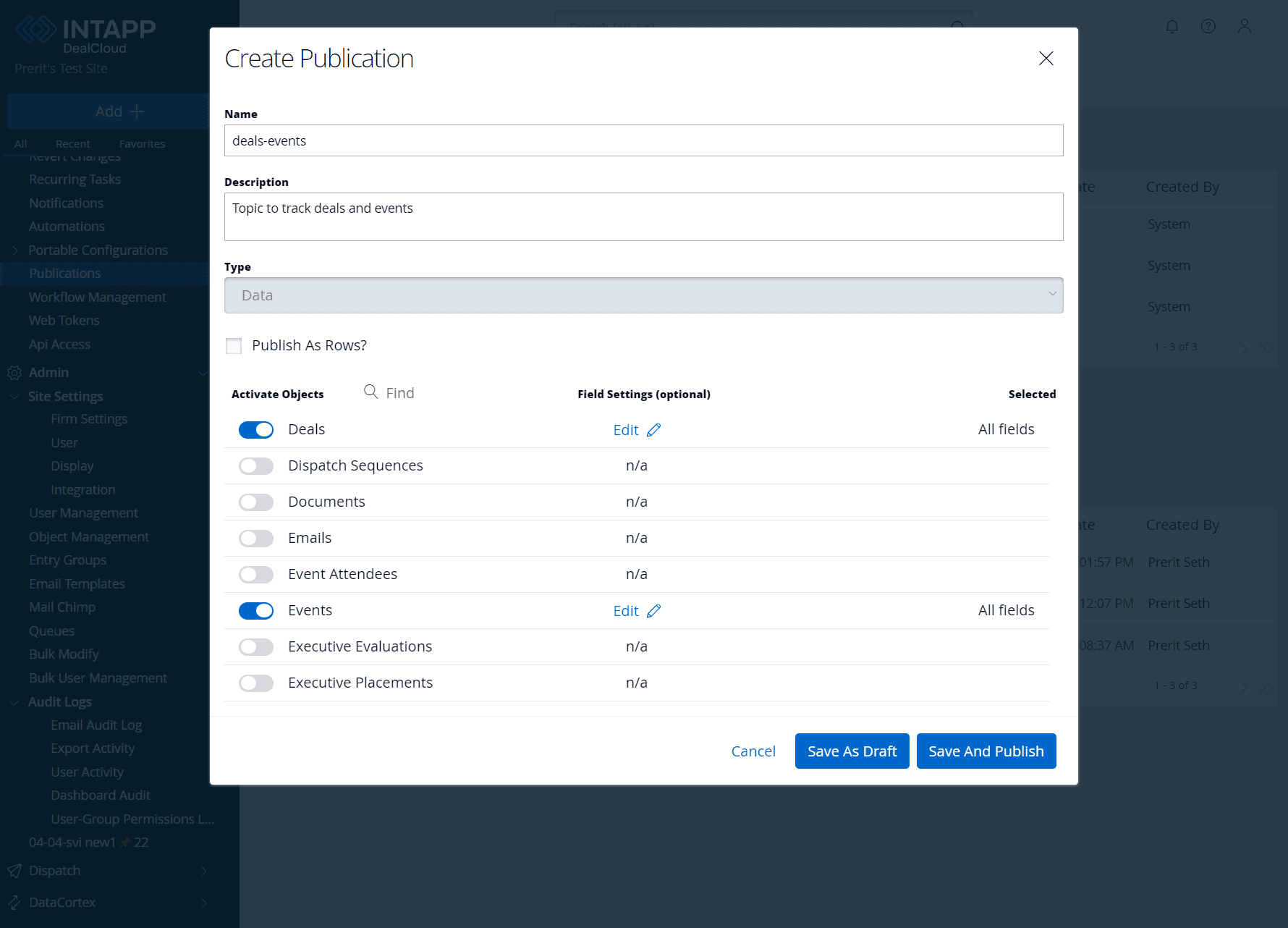Disable the Events toggle
The height and width of the screenshot is (928, 1288).
coord(256,611)
